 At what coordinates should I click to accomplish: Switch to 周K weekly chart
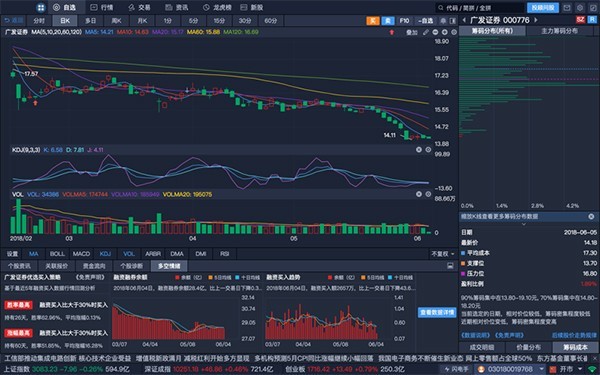[x=116, y=21]
